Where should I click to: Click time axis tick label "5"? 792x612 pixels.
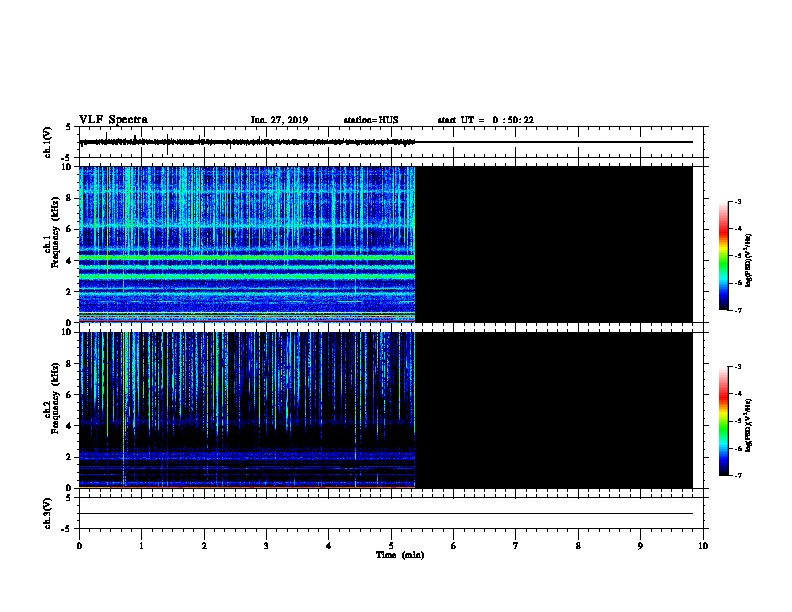[391, 546]
